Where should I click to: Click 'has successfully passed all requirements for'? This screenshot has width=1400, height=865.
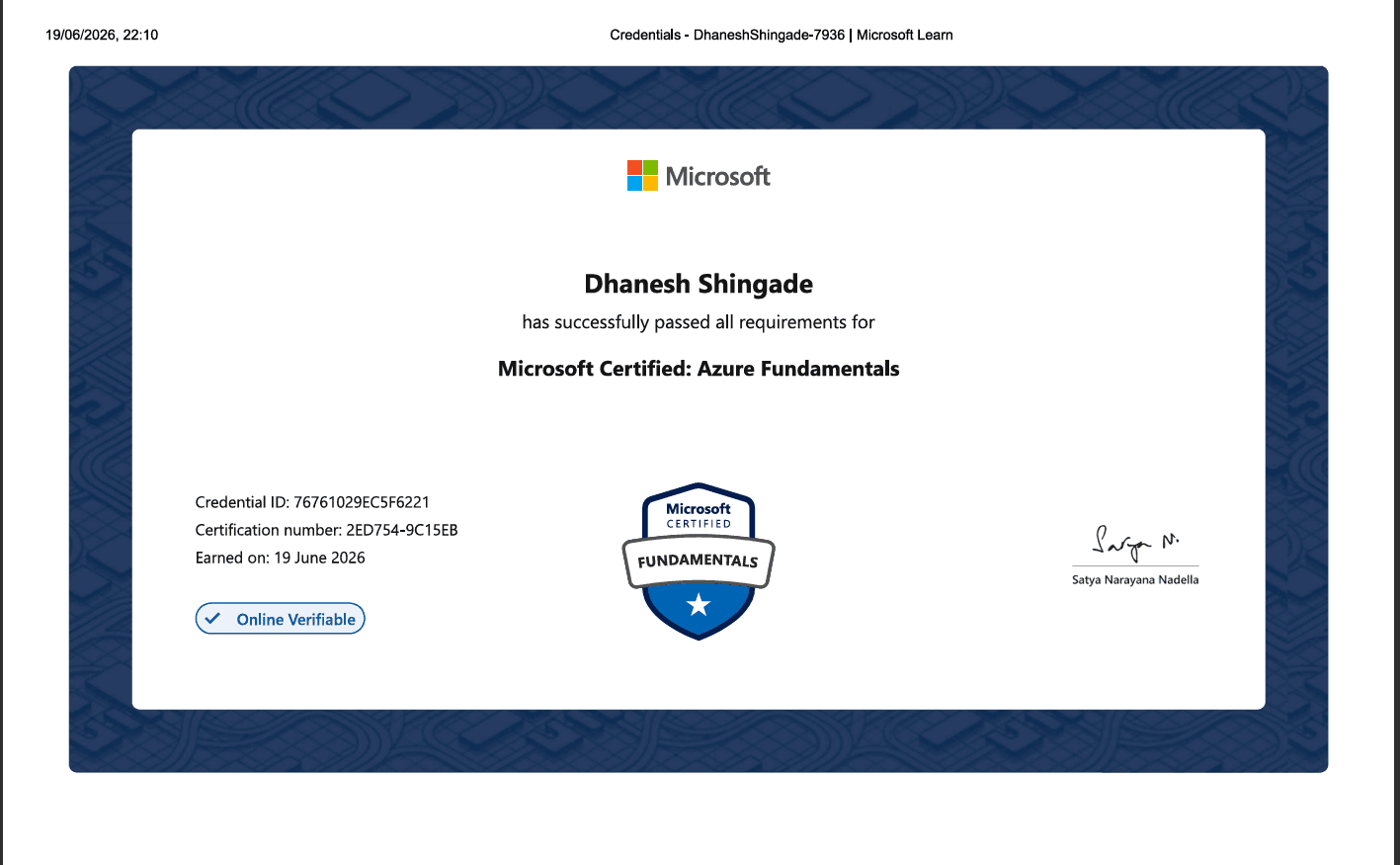(699, 322)
